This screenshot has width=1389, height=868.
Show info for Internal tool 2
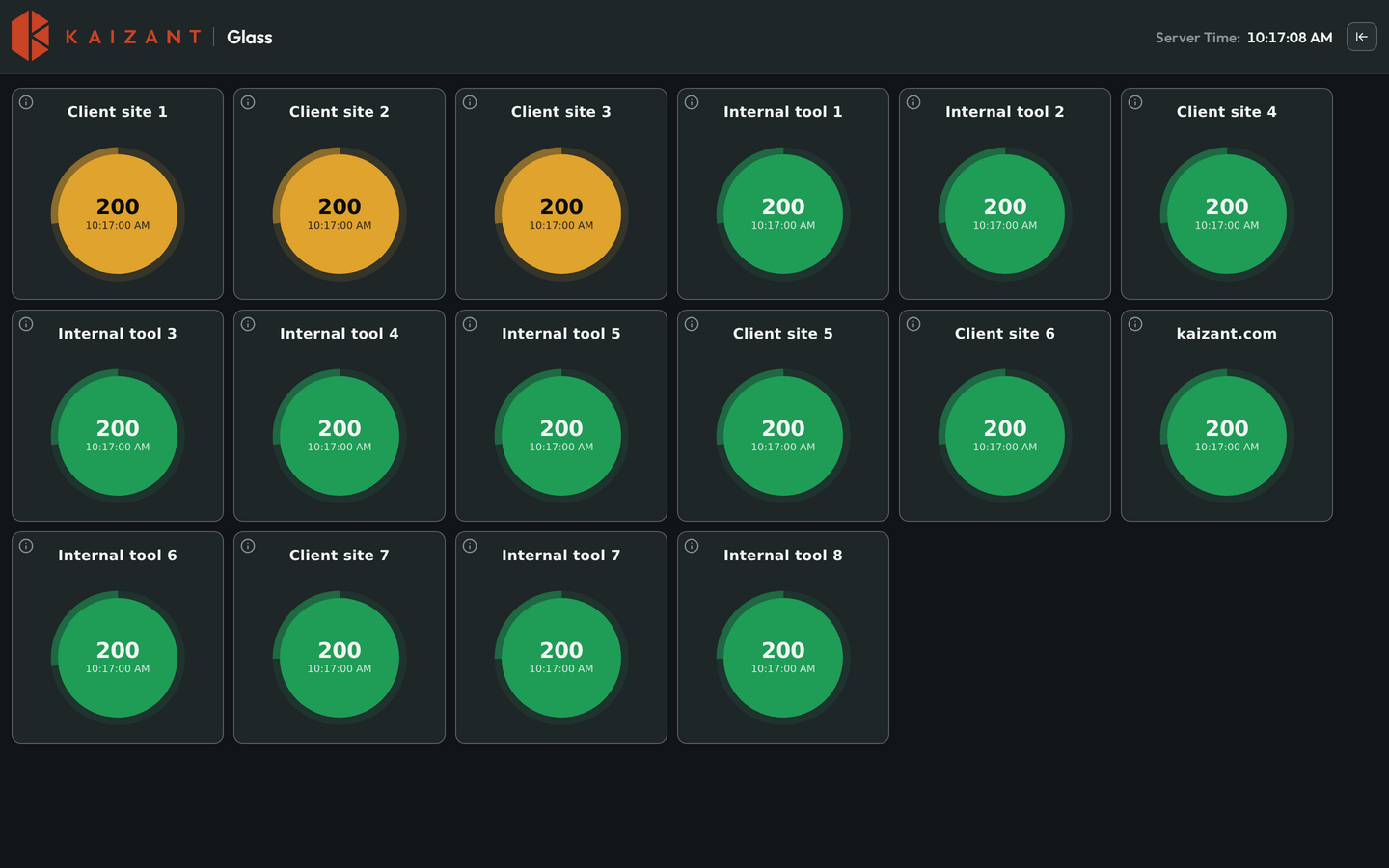[x=913, y=102]
